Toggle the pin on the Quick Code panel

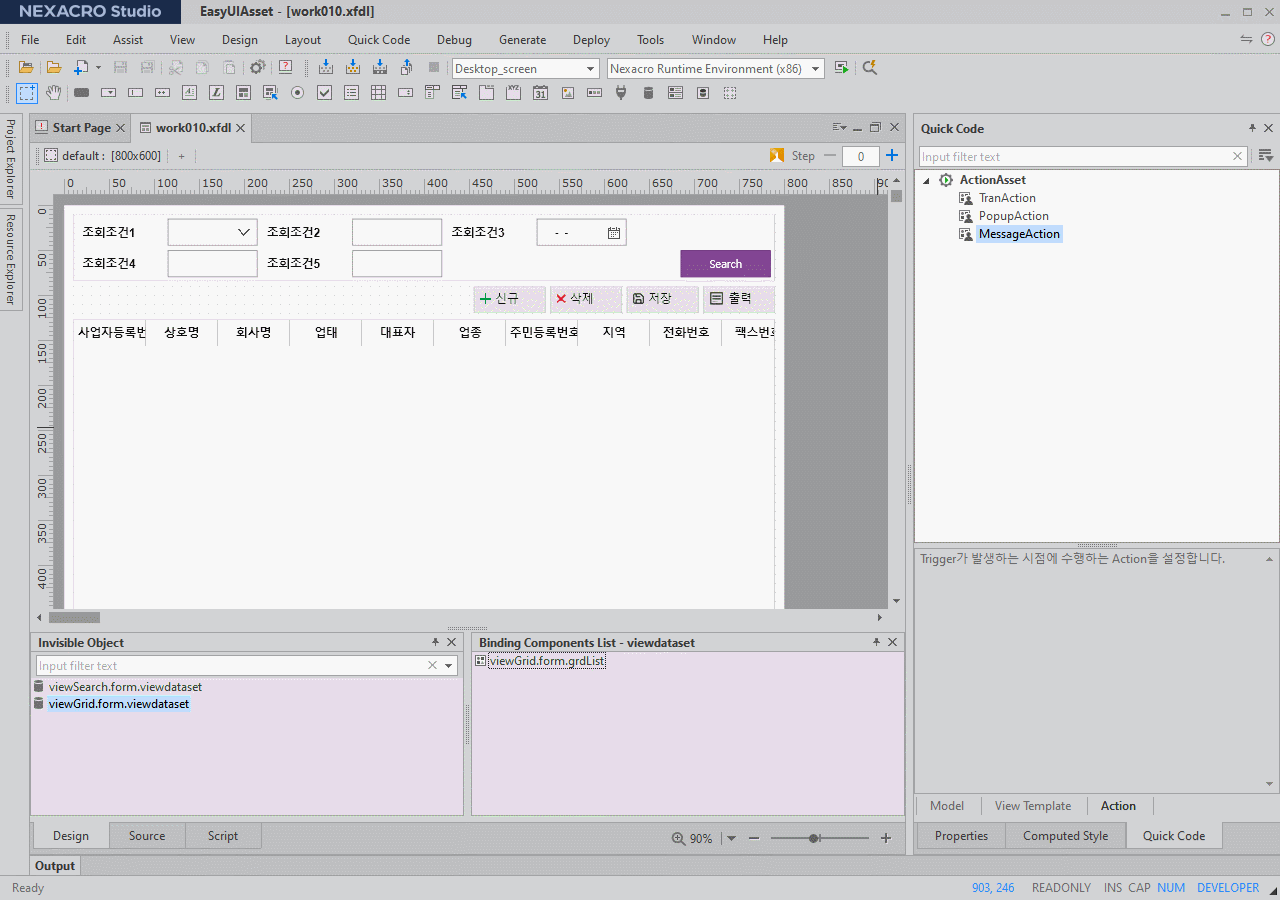pos(1252,128)
